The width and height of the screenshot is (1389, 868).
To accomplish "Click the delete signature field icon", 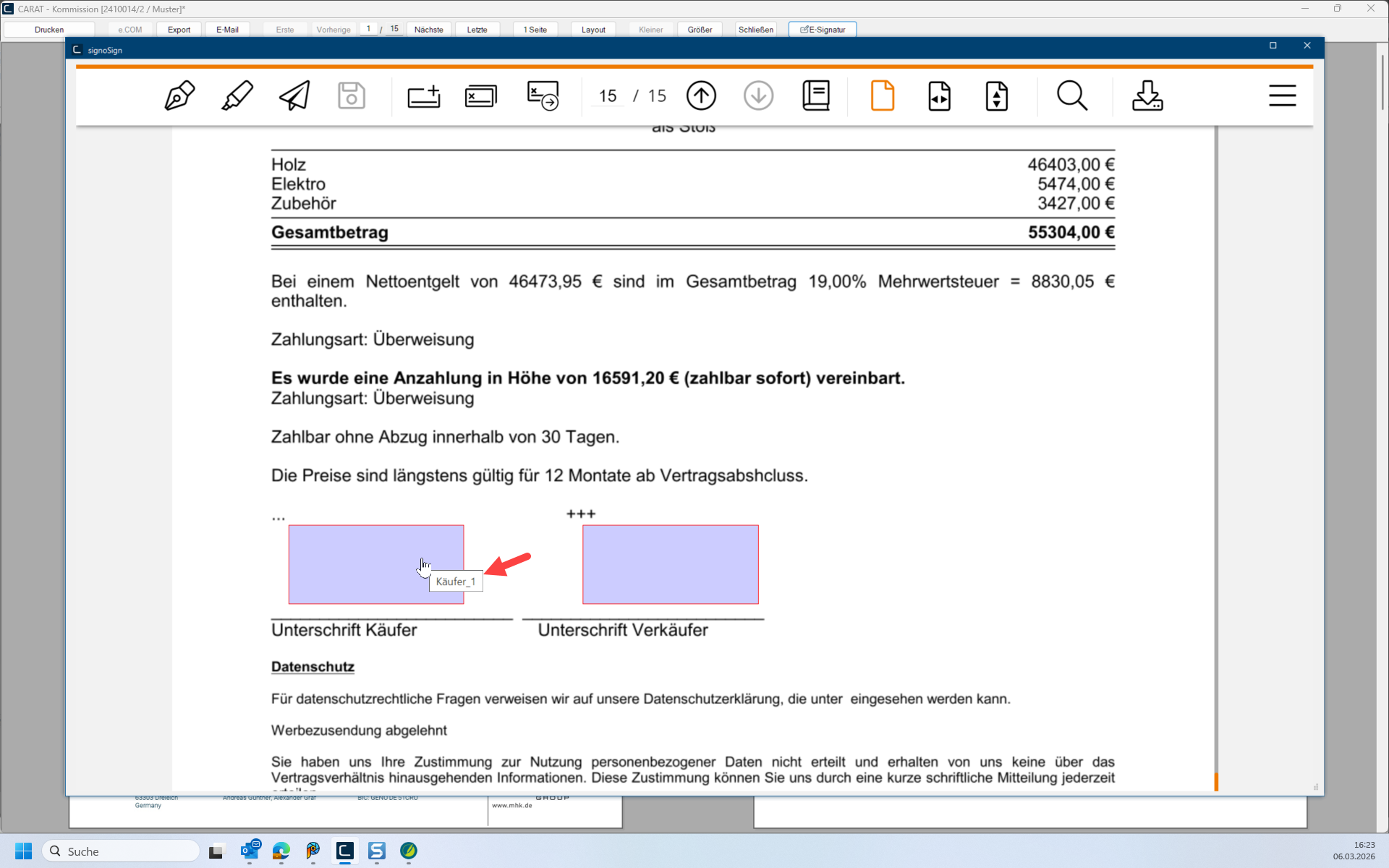I will point(481,95).
